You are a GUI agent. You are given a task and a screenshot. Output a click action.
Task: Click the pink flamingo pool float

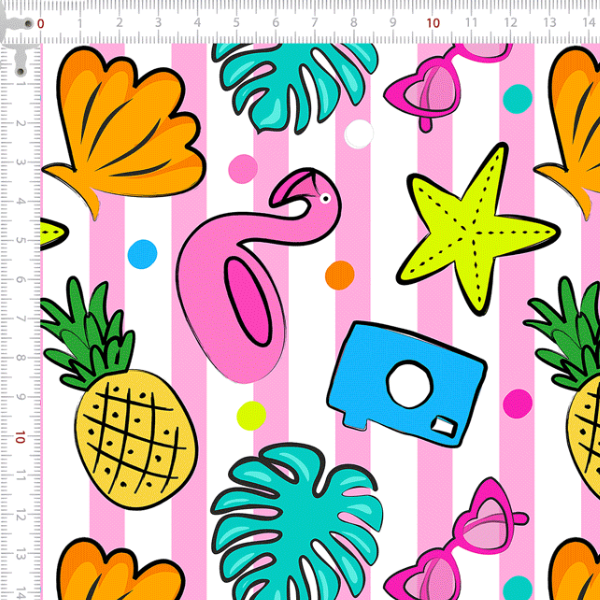[x=257, y=276]
